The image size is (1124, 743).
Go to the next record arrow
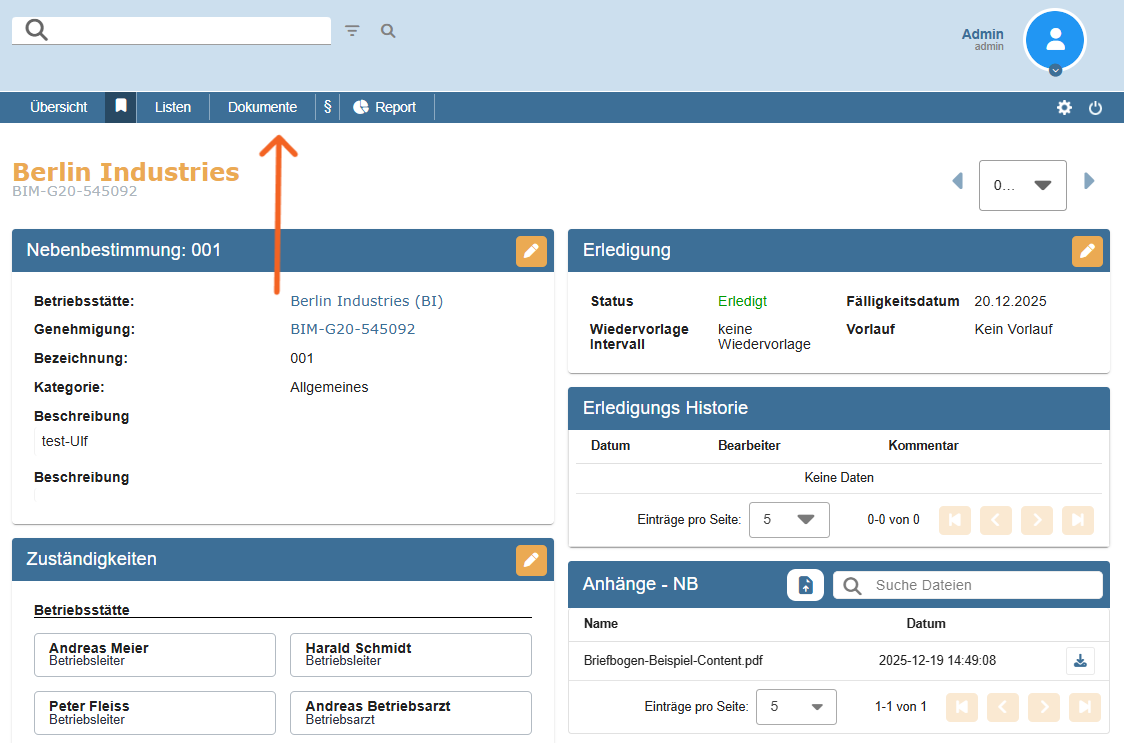click(x=1090, y=181)
